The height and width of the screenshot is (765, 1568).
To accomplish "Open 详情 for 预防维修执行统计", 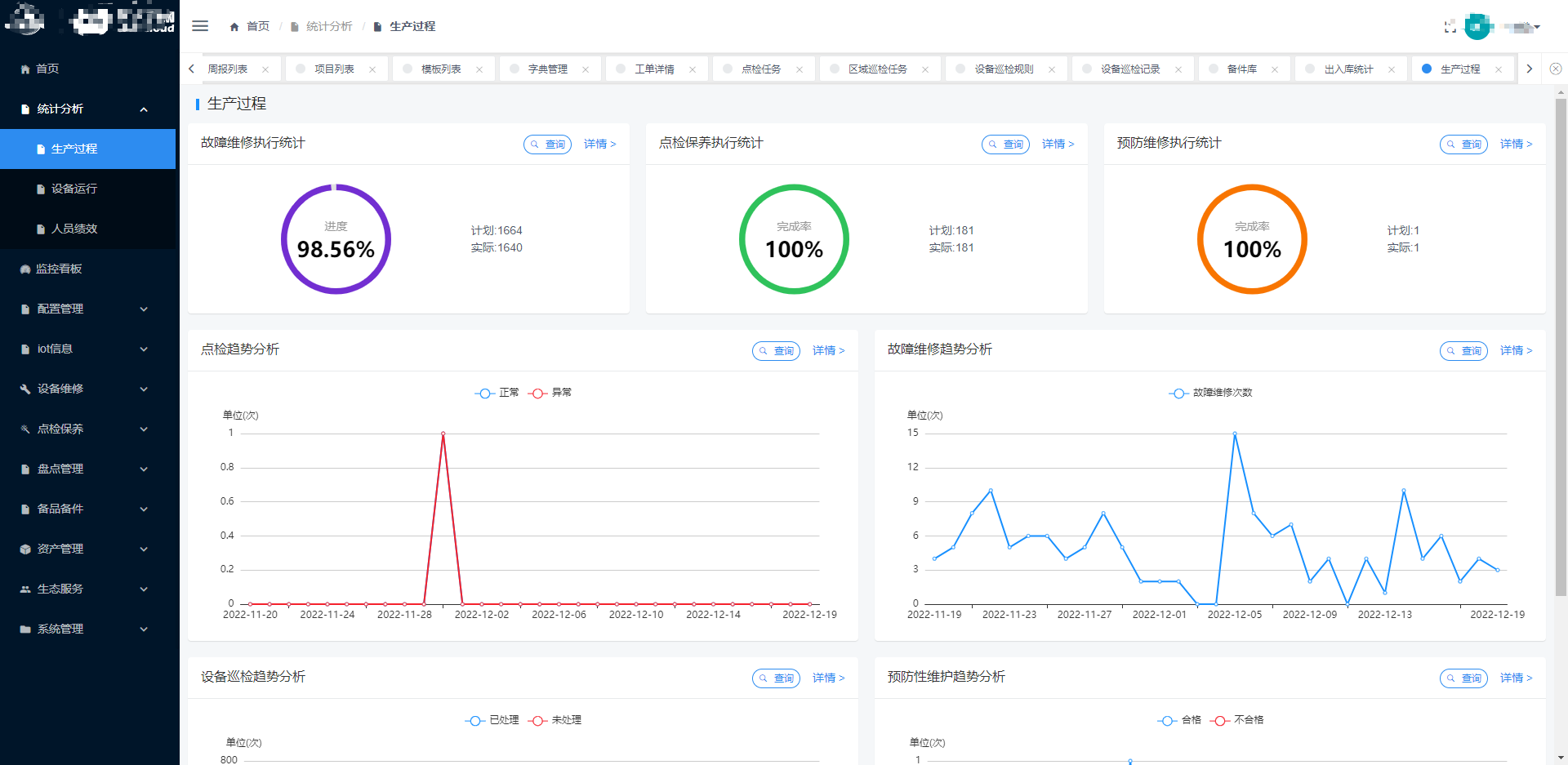I will tap(1516, 145).
